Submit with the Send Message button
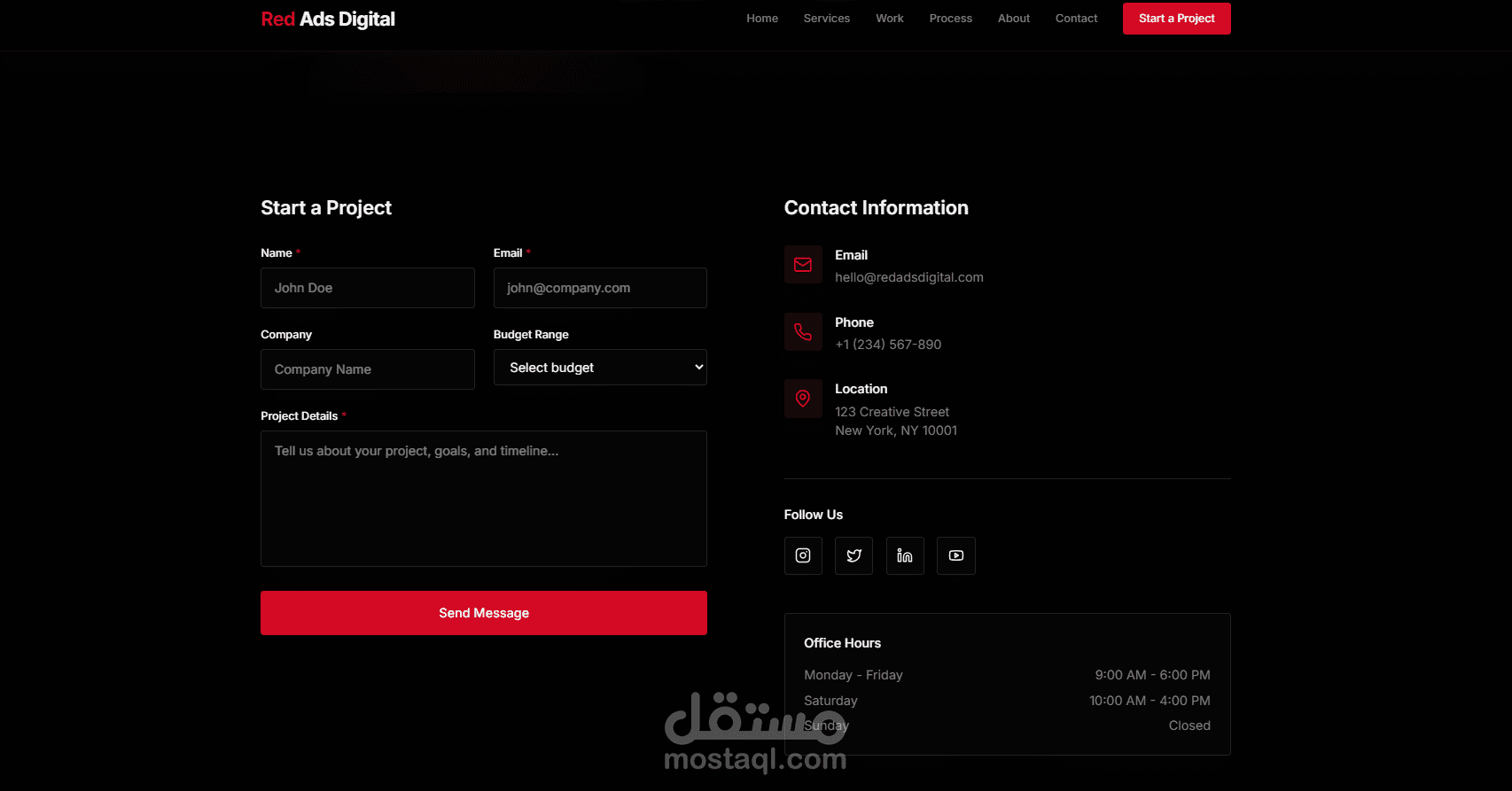The image size is (1512, 791). [x=484, y=613]
